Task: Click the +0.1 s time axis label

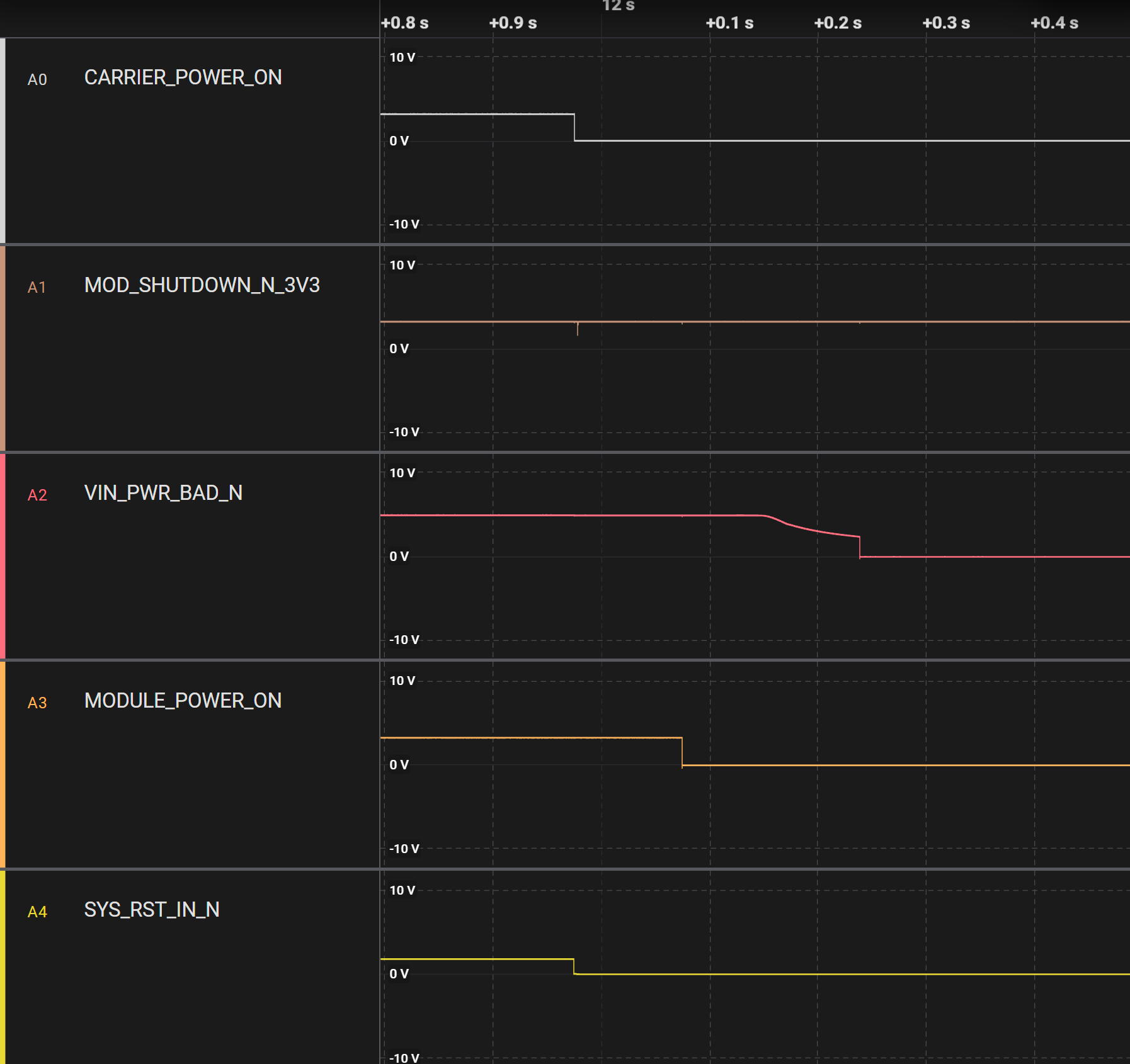Action: pos(729,23)
